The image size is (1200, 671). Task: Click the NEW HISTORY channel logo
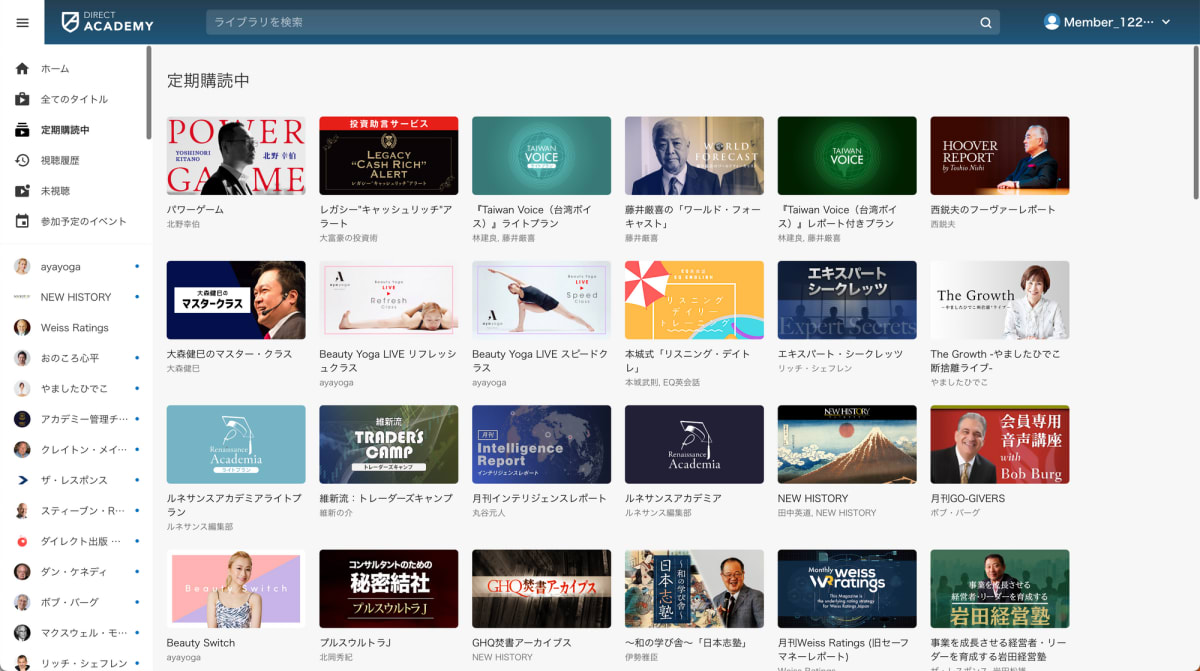coord(22,297)
